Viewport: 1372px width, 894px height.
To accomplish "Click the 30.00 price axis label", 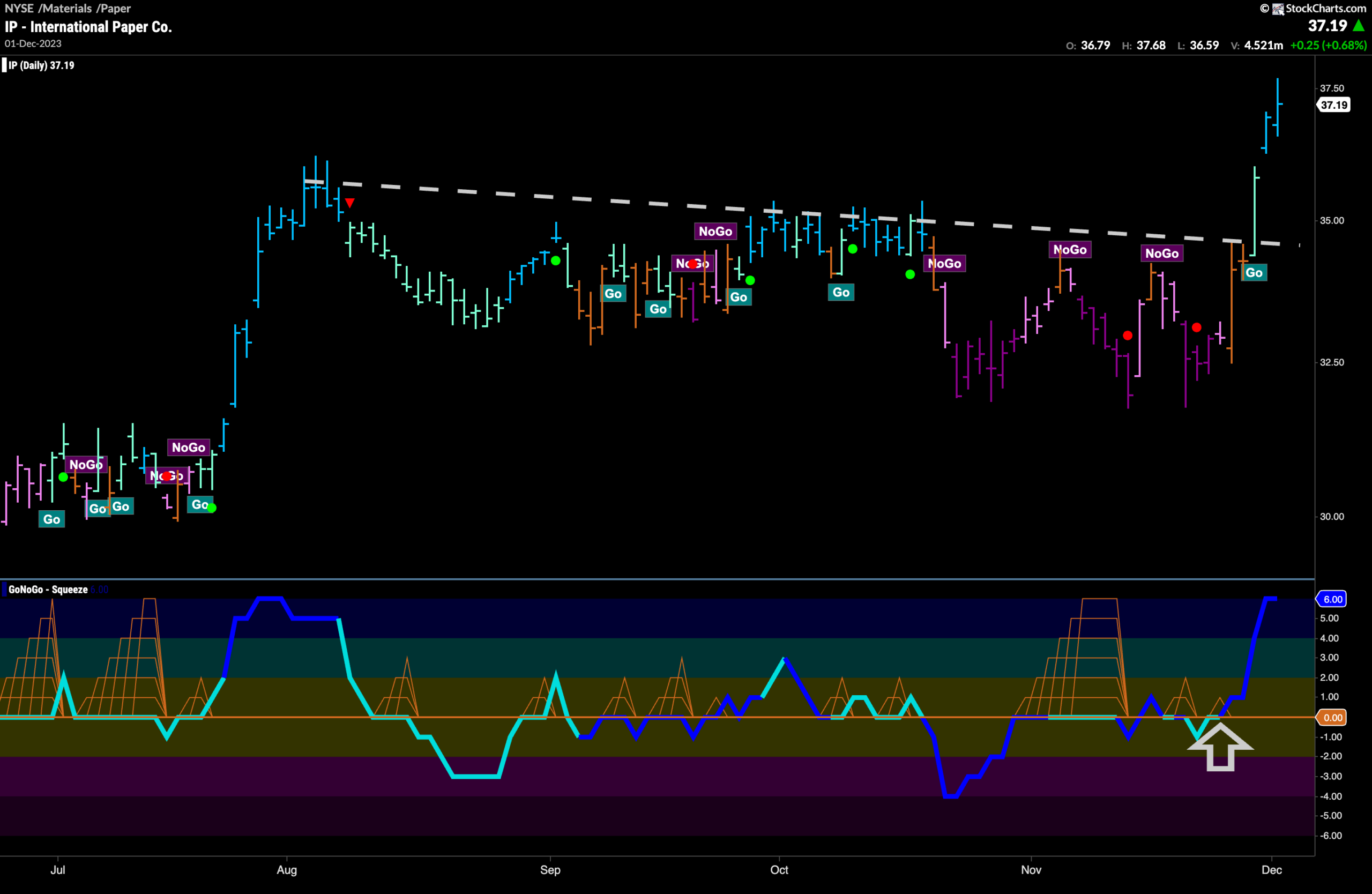I will (x=1332, y=516).
